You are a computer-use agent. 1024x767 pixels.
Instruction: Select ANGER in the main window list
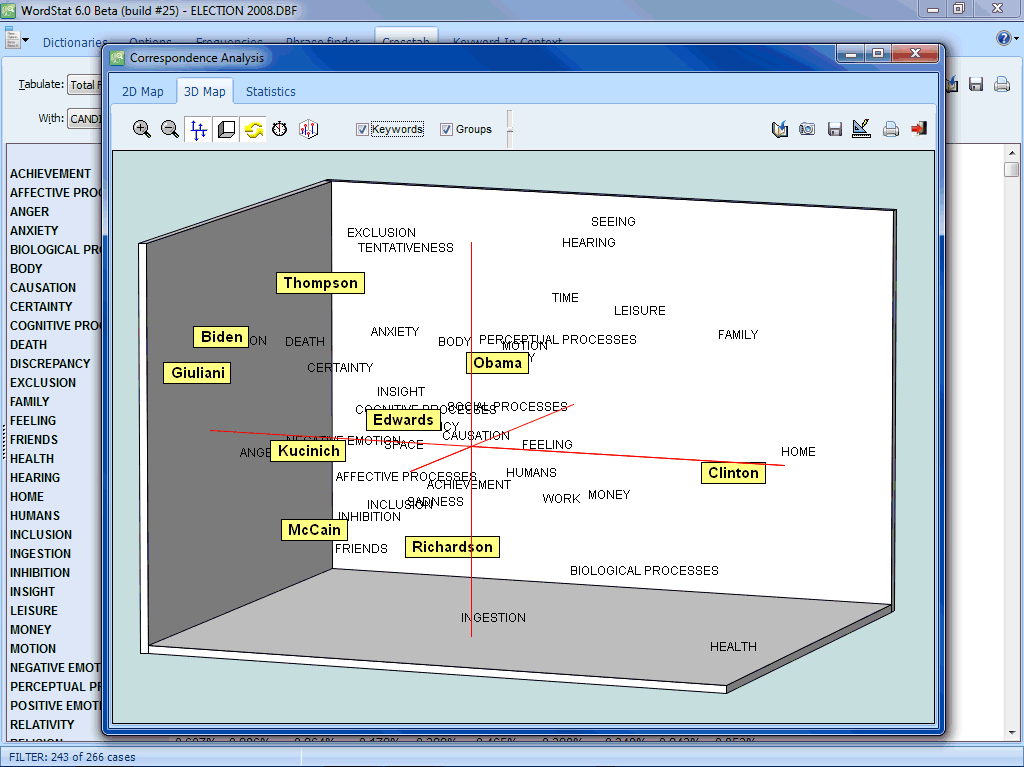click(29, 212)
